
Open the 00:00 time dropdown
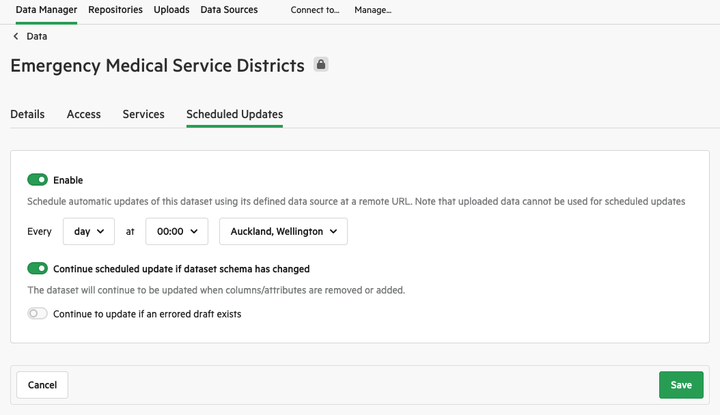(177, 231)
